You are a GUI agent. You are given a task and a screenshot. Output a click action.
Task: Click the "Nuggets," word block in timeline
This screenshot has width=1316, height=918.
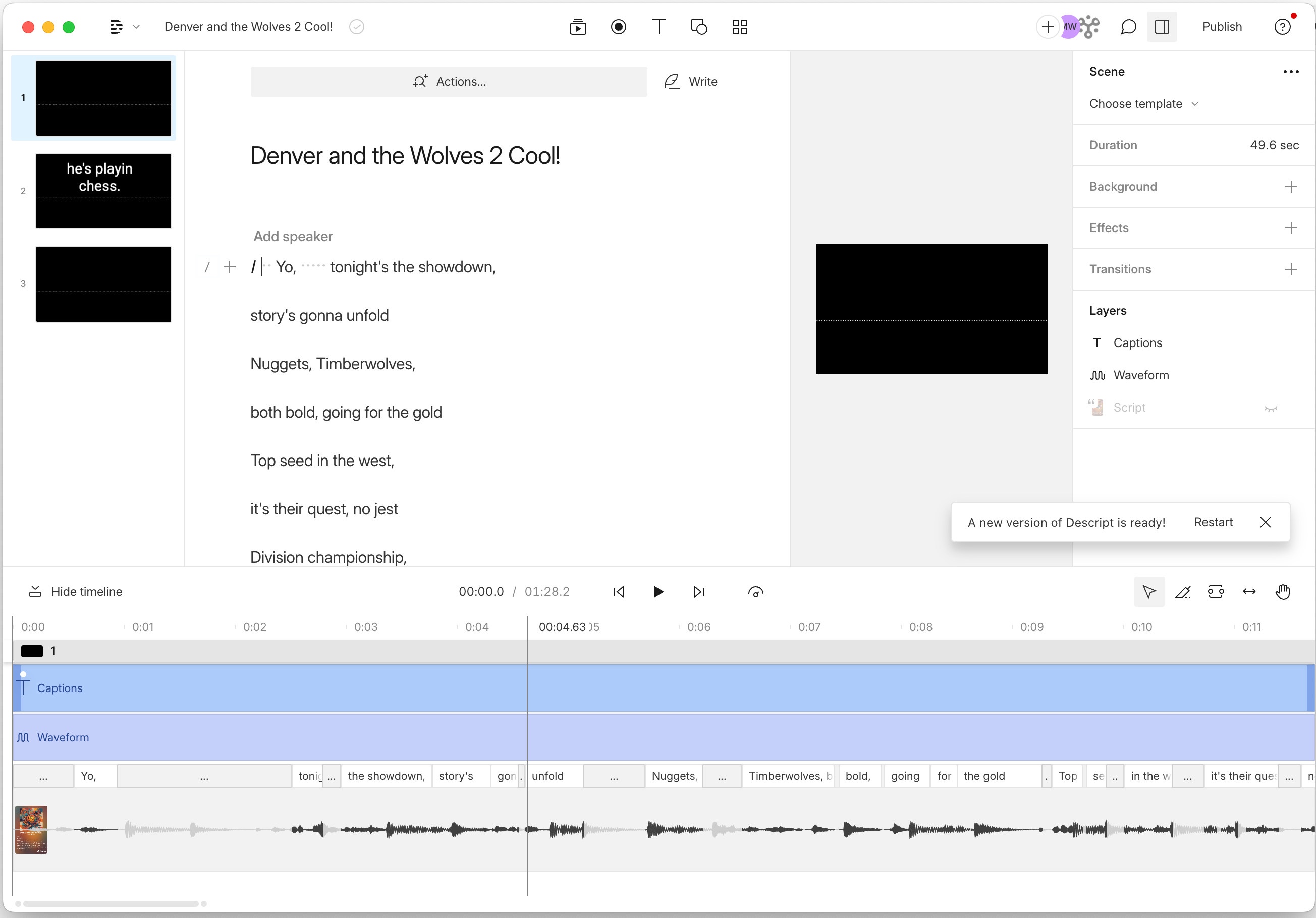tap(674, 776)
